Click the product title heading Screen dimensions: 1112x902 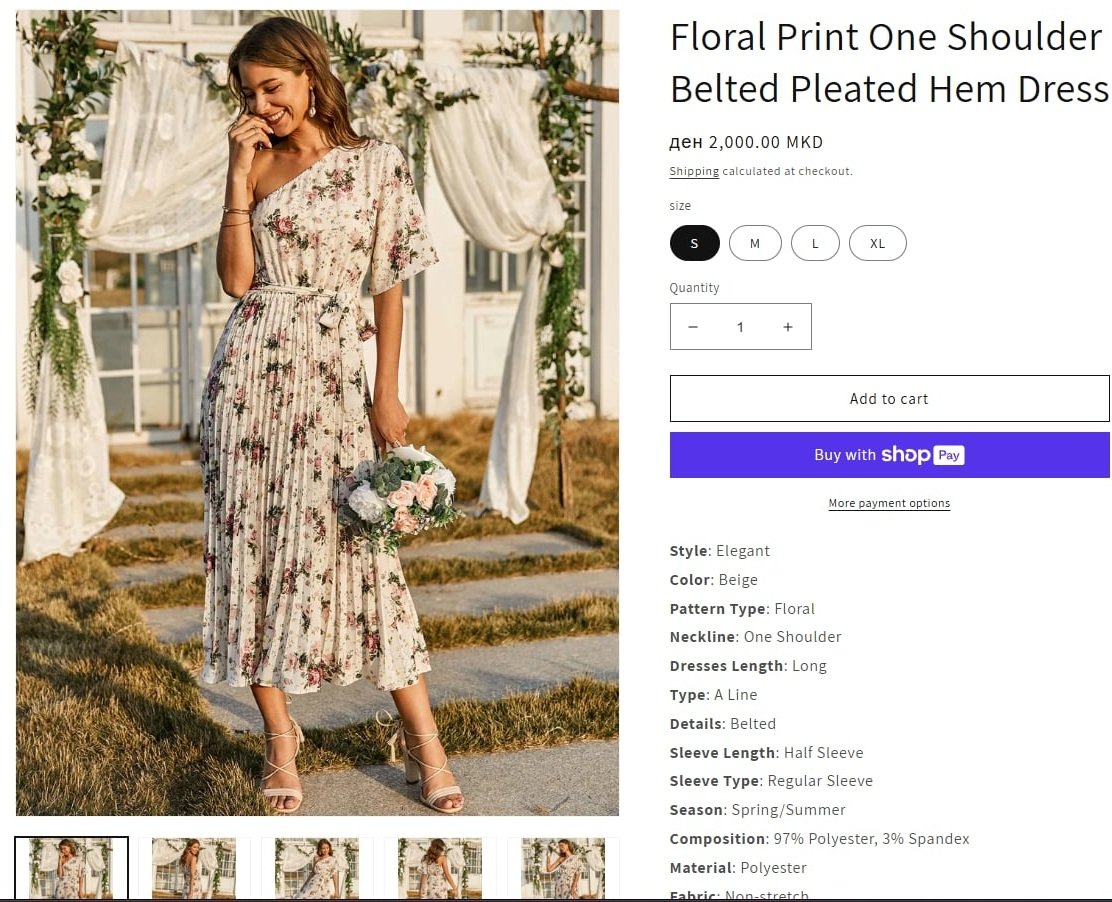click(888, 63)
